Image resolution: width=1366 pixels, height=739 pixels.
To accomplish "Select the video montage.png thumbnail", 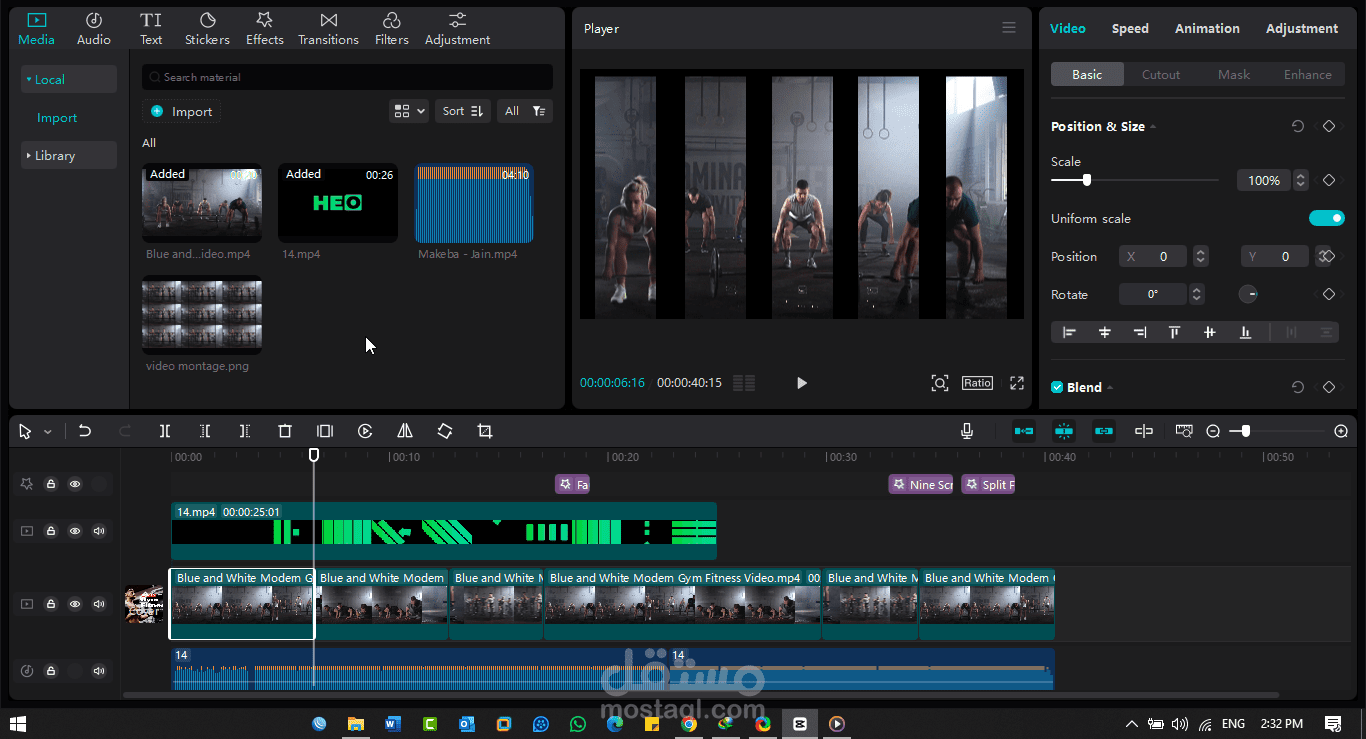I will [x=202, y=315].
